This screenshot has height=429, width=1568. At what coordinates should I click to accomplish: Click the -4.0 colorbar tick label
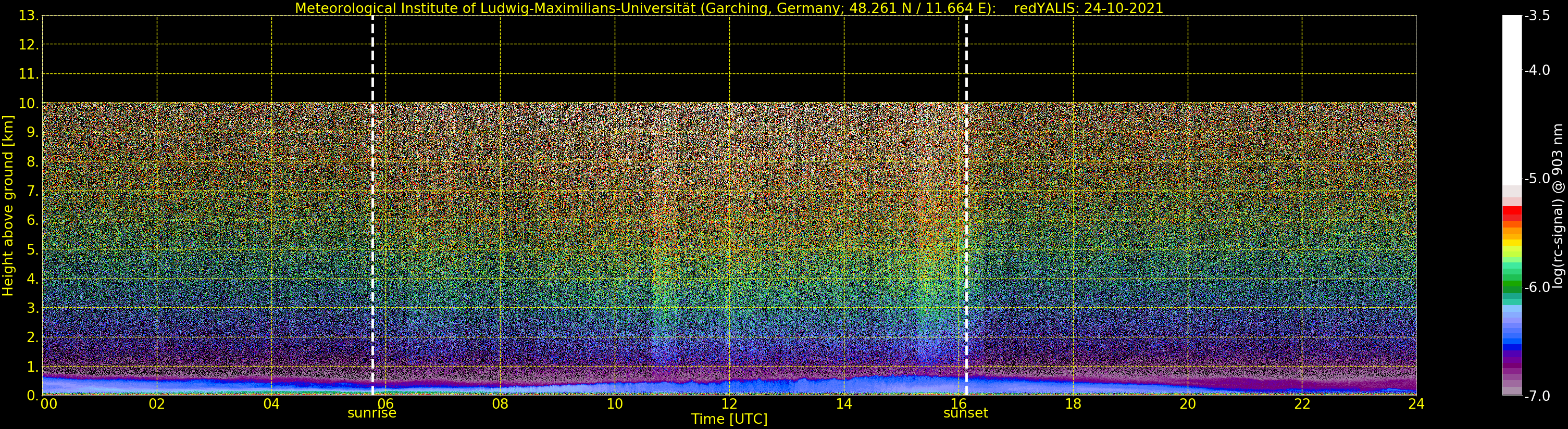click(1537, 71)
